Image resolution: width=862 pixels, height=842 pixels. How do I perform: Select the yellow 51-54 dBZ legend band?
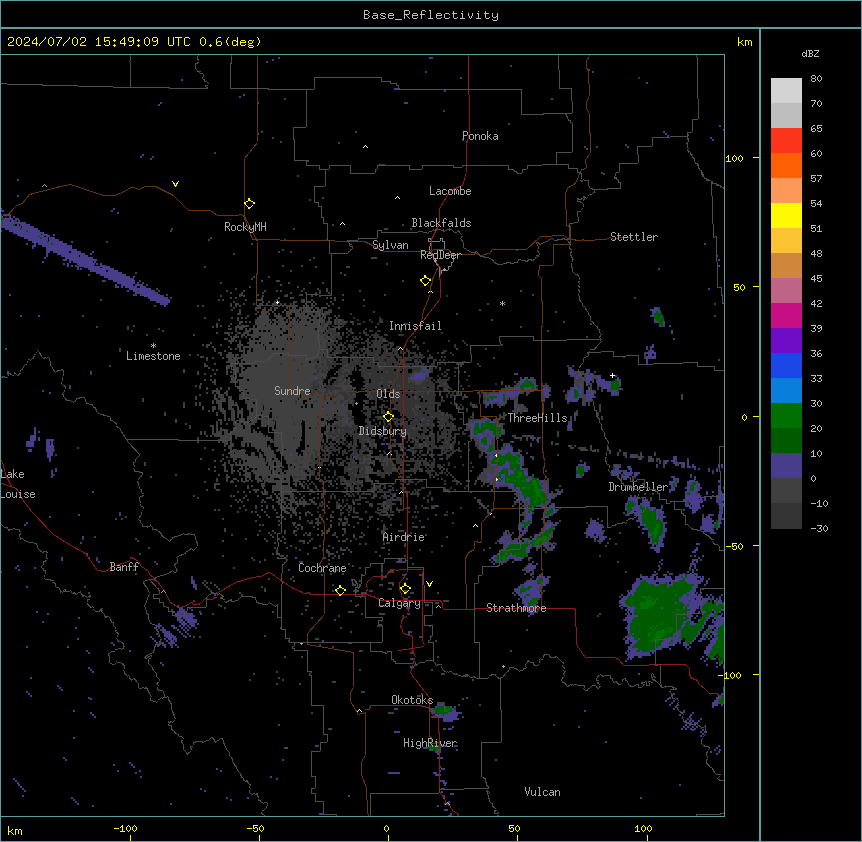click(x=786, y=215)
